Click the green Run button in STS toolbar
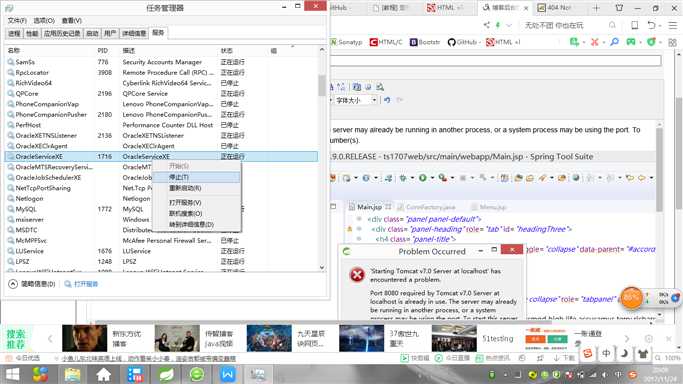This screenshot has height=384, width=683. tap(423, 178)
